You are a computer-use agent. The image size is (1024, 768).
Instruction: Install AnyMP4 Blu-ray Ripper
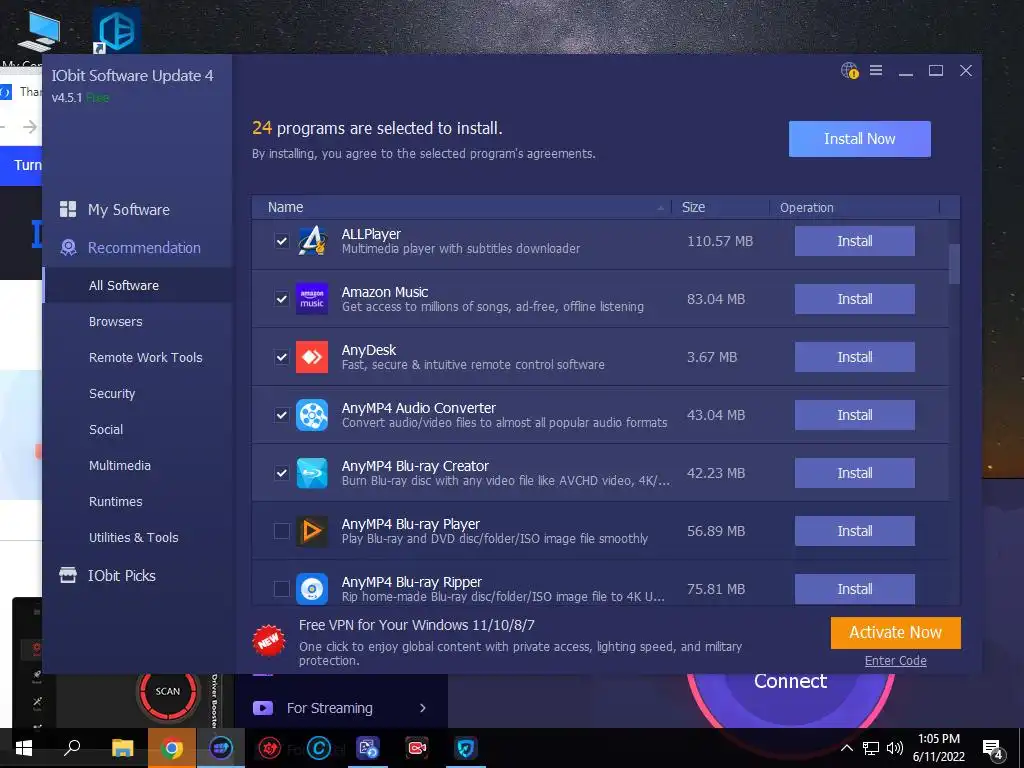click(x=854, y=589)
